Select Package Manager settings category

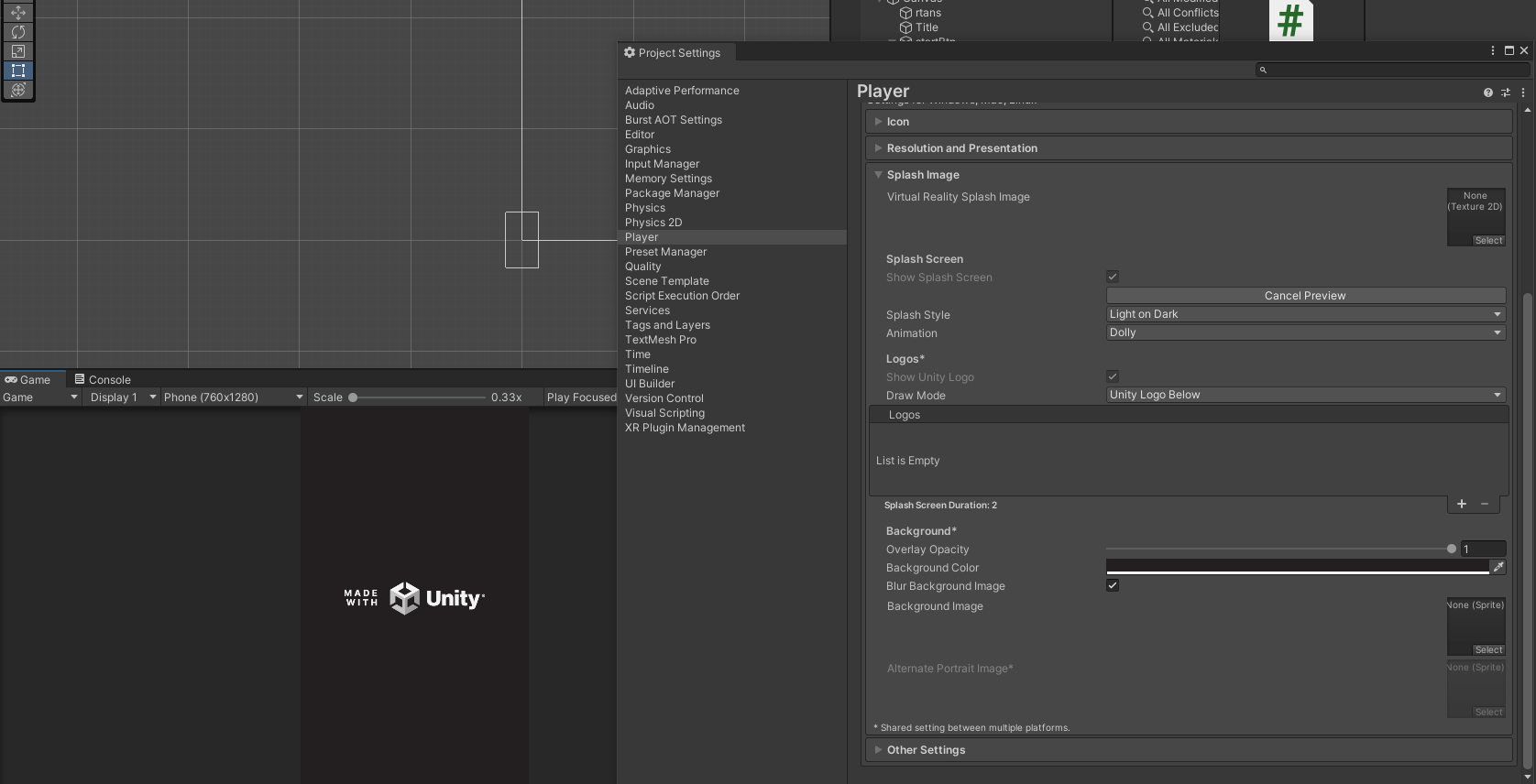pyautogui.click(x=672, y=193)
